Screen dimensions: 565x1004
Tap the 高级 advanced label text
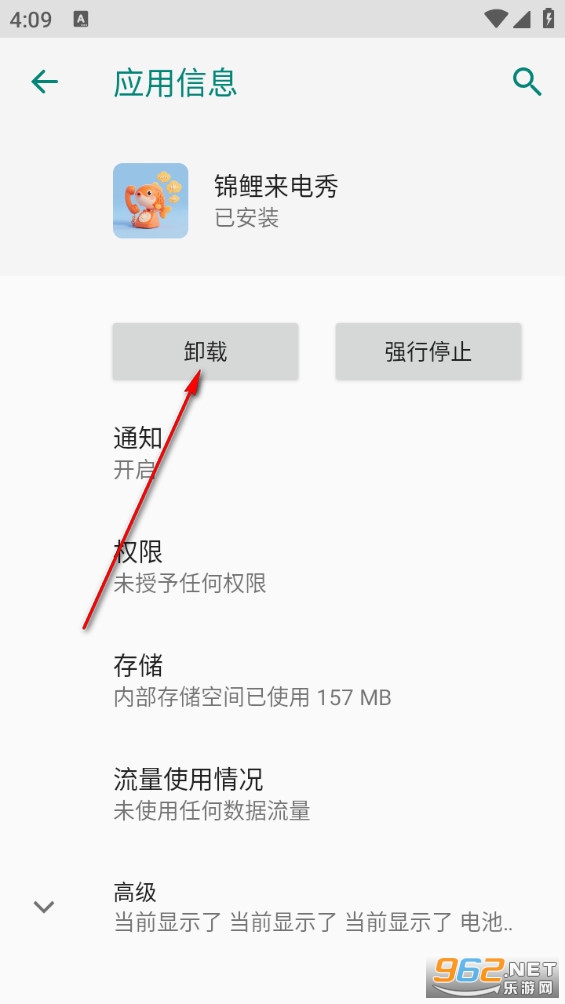tap(135, 892)
